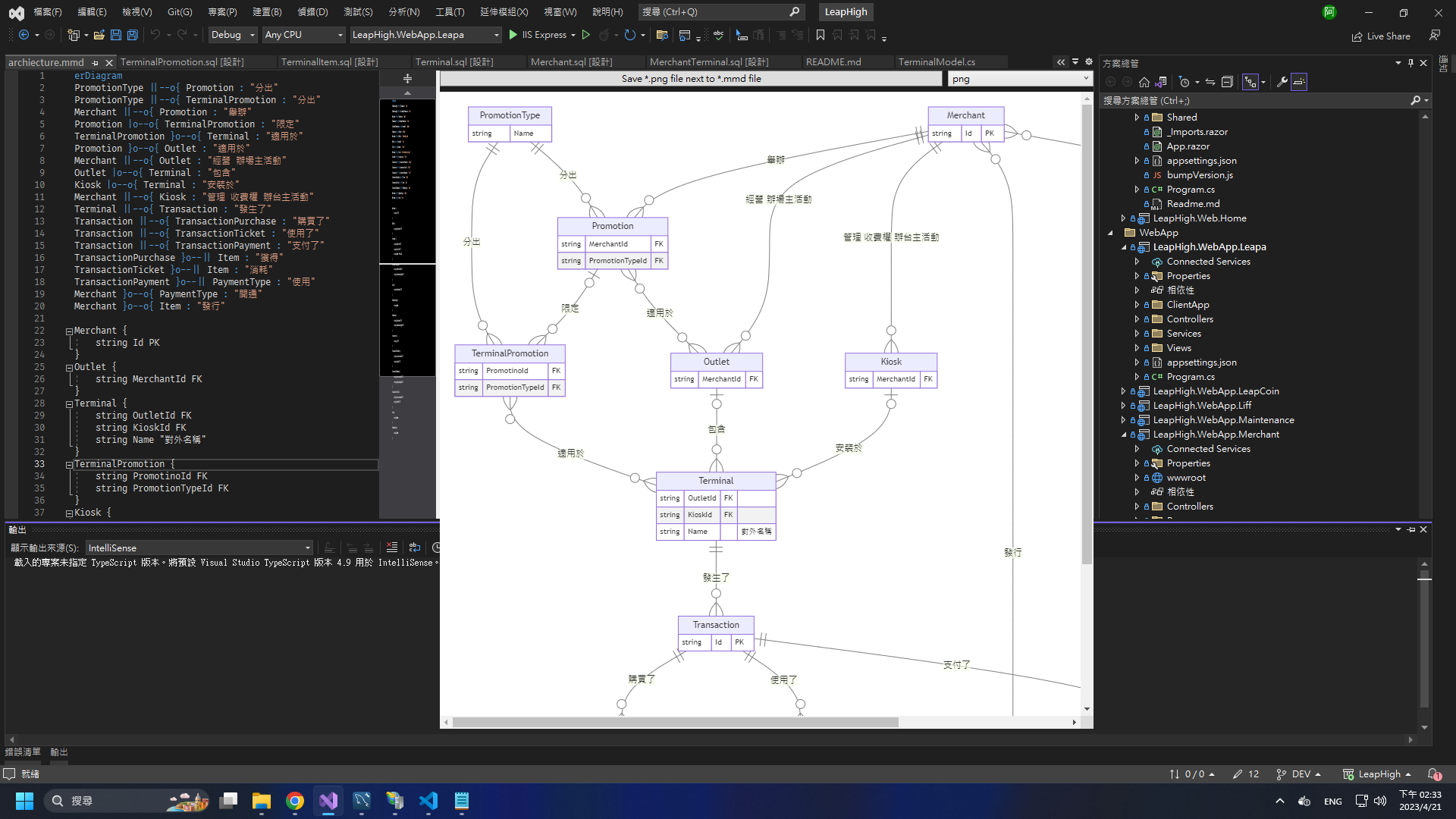Viewport: 1456px width, 819px height.
Task: Collapse LeapHigh.WebApp.Leapa project node
Action: coord(1124,247)
